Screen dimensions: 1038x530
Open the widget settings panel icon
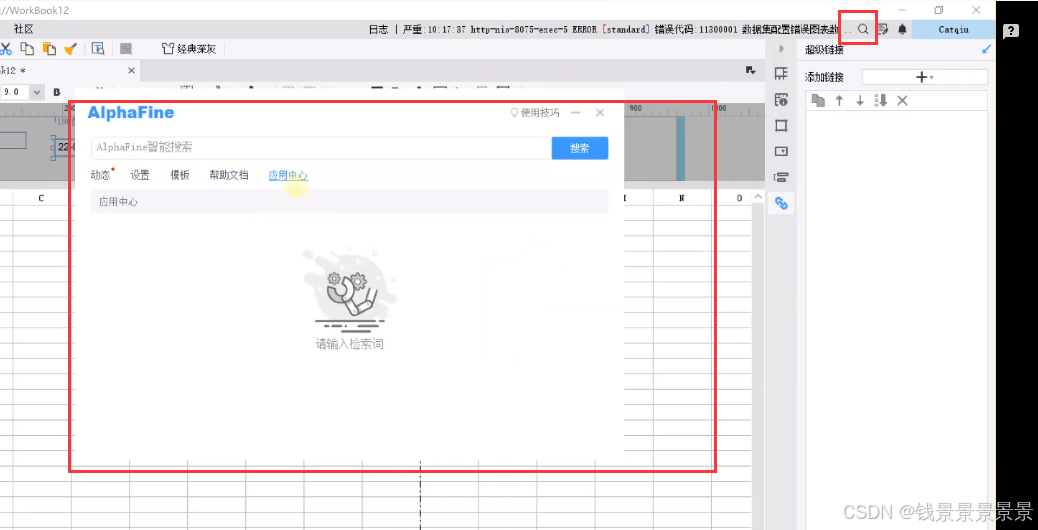click(x=781, y=151)
